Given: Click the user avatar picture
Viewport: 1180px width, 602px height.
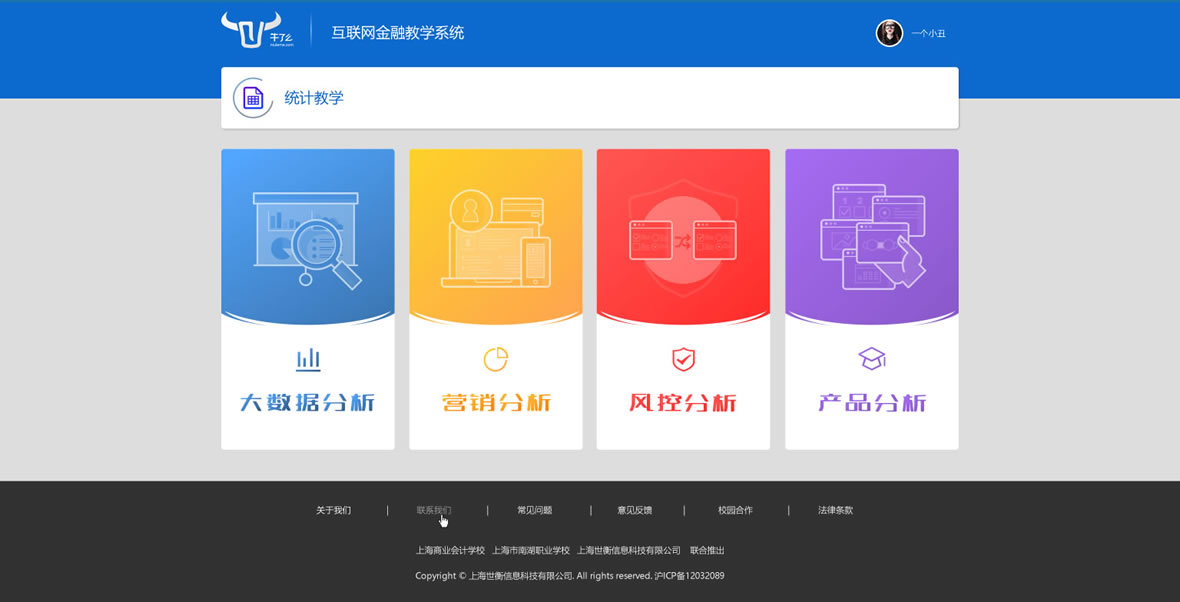Looking at the screenshot, I should click(x=889, y=33).
